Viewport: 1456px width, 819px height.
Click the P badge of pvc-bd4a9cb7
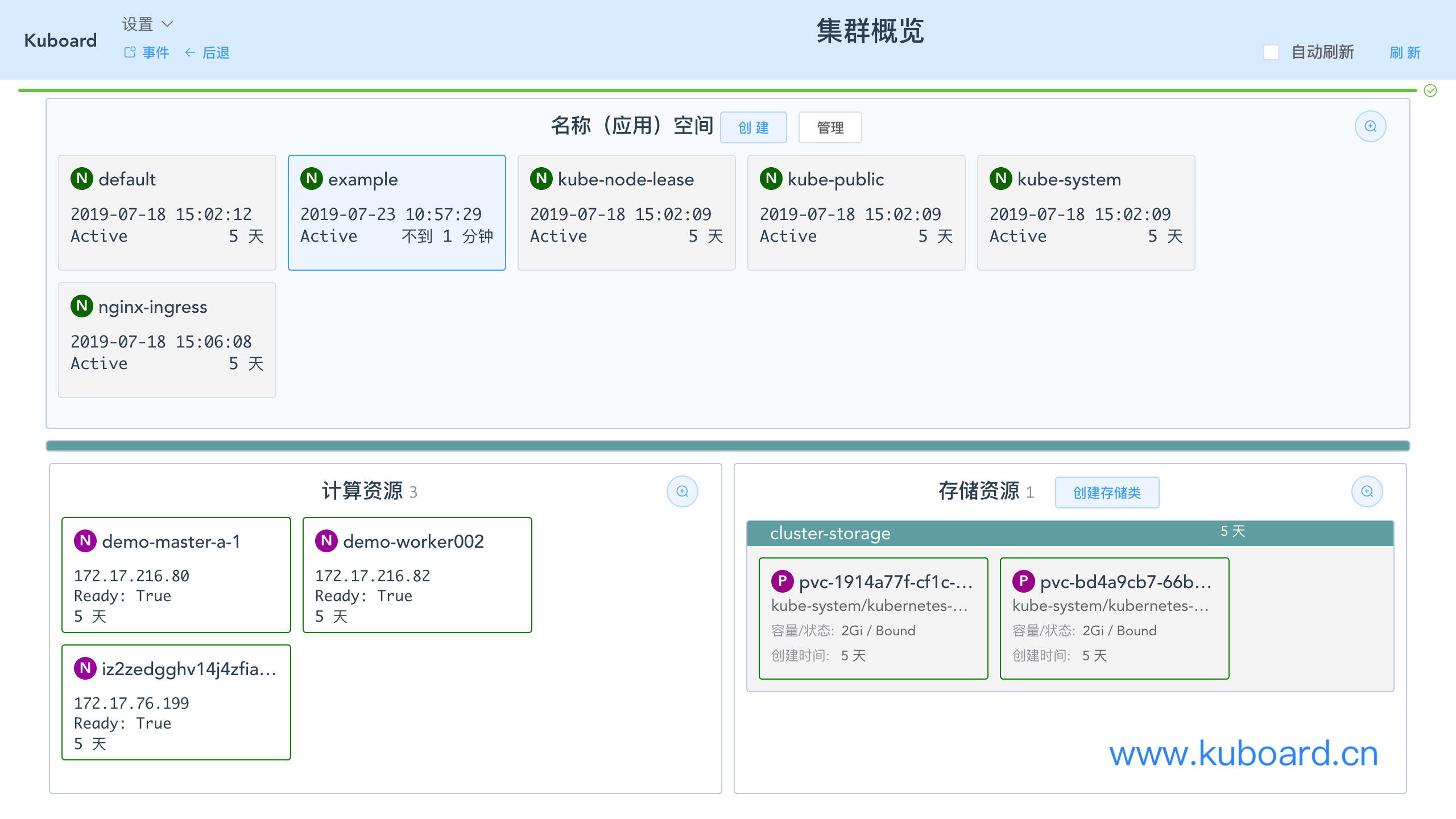click(1024, 581)
